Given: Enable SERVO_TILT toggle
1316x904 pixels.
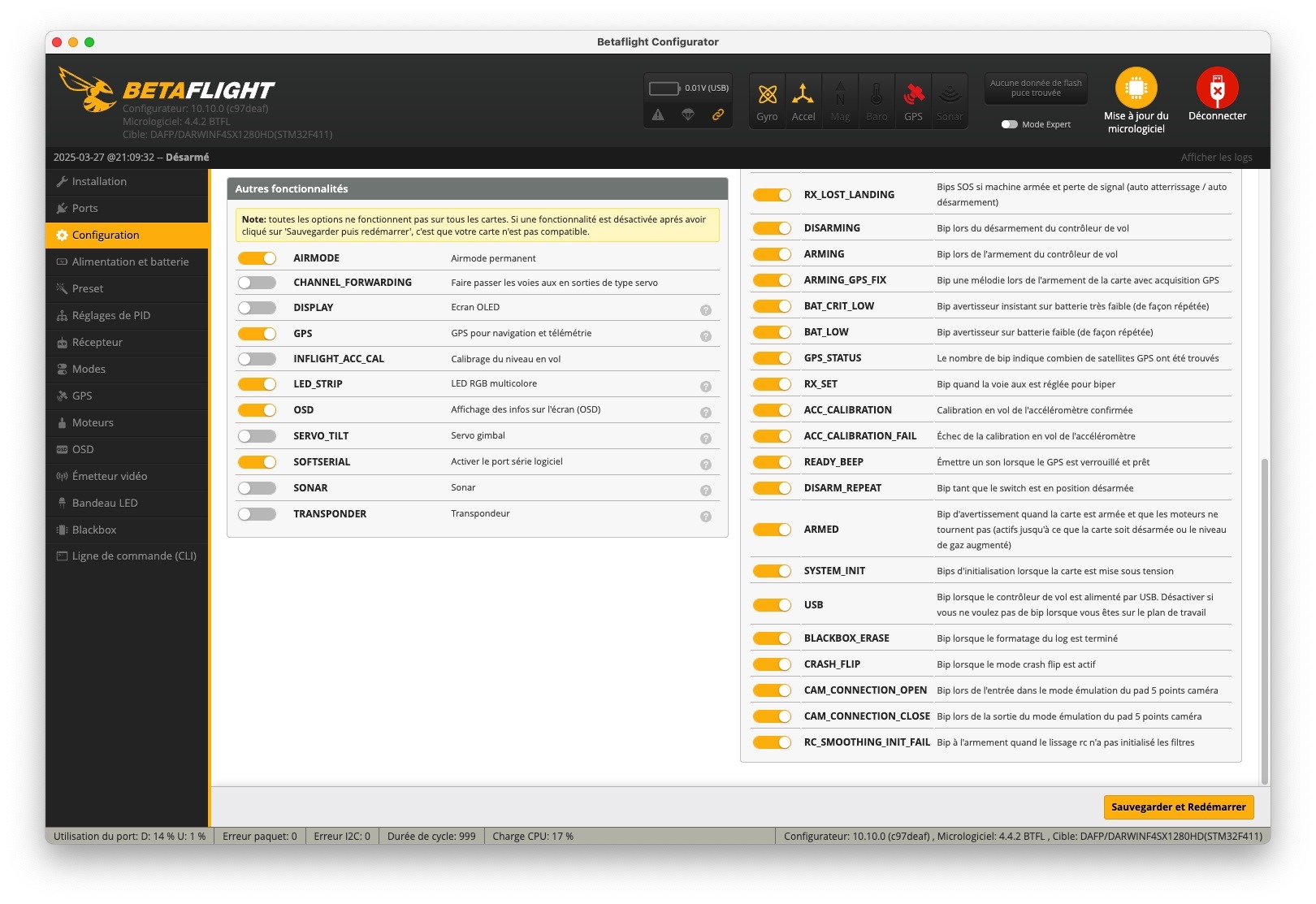Looking at the screenshot, I should coord(258,436).
